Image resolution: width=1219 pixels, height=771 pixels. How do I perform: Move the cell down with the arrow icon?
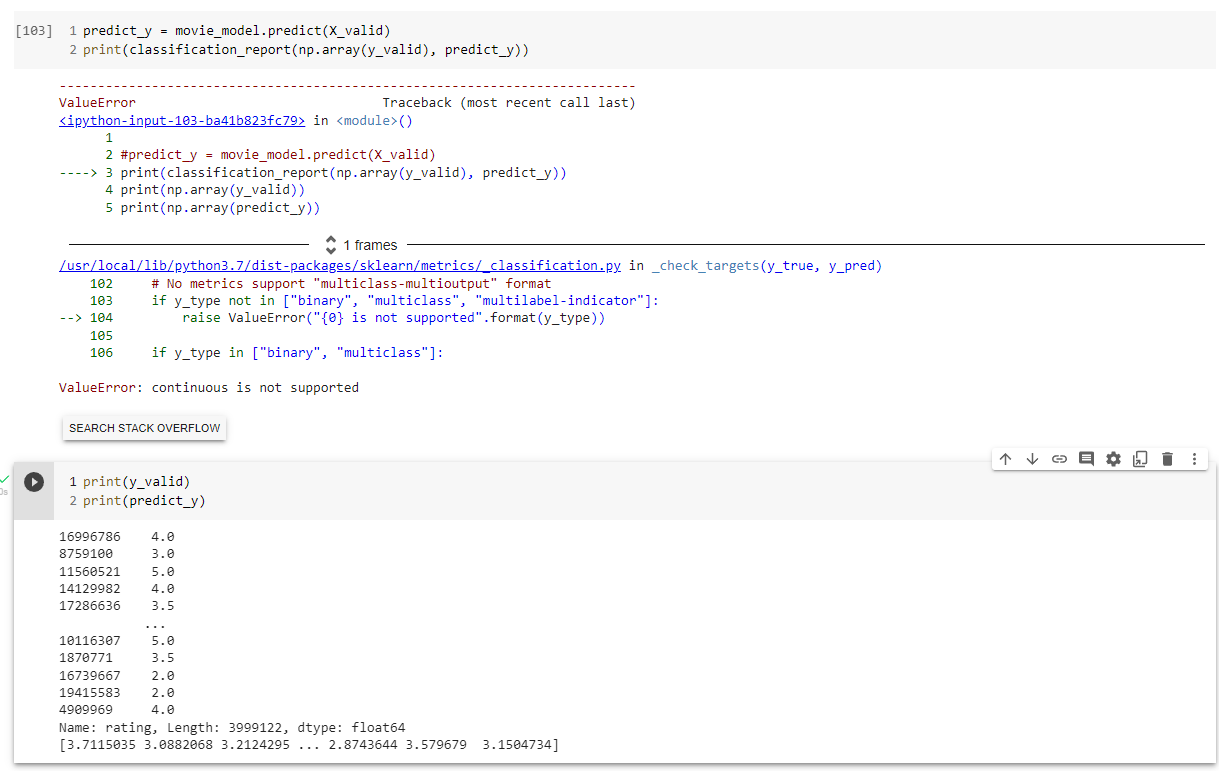[1032, 459]
